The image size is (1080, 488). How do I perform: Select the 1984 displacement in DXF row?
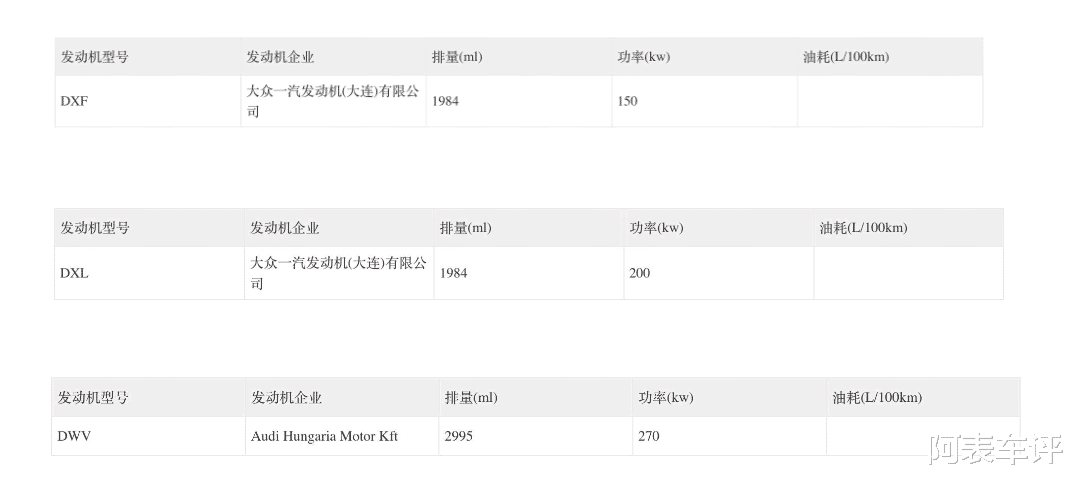coord(446,101)
